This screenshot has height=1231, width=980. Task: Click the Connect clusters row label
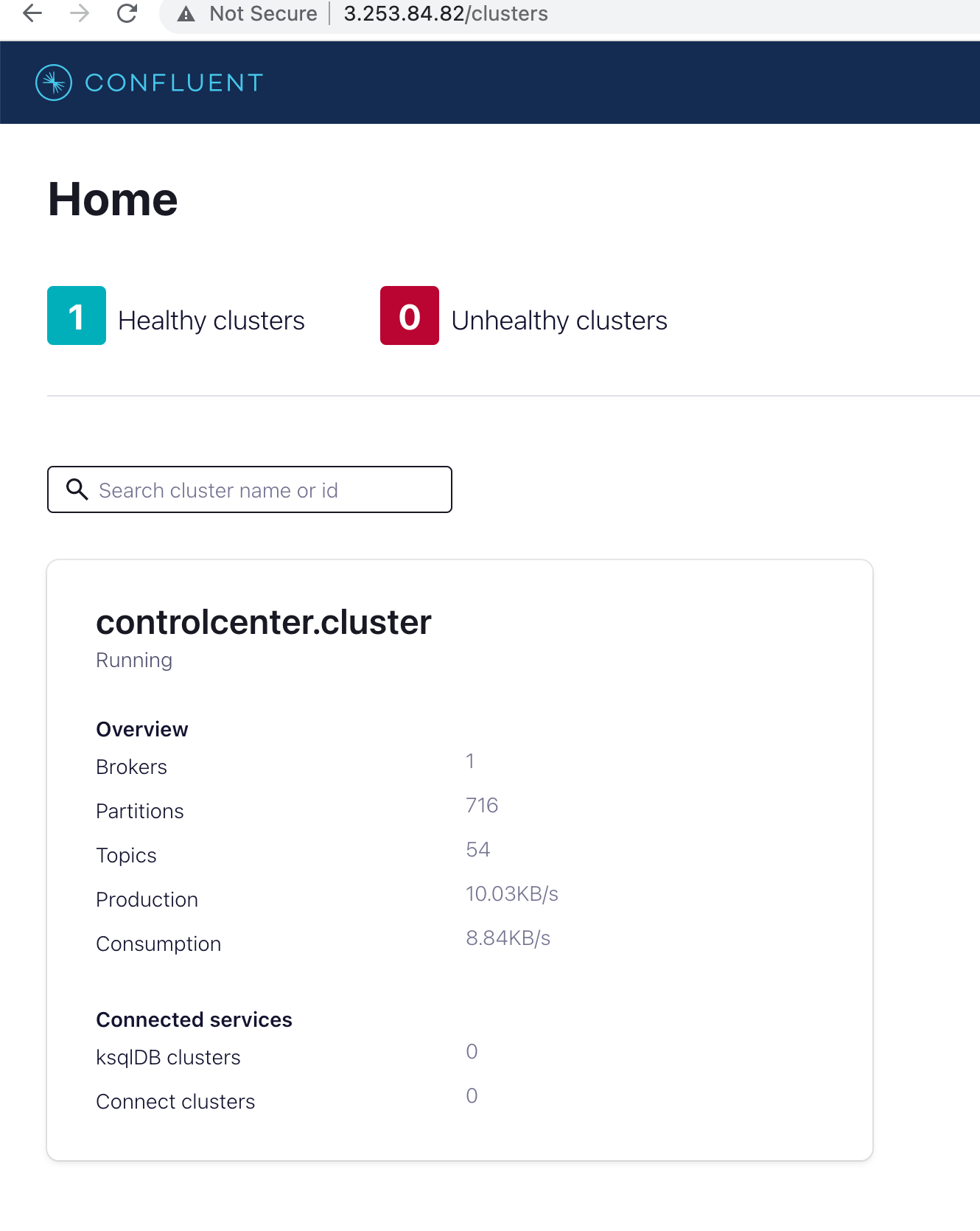[176, 1102]
